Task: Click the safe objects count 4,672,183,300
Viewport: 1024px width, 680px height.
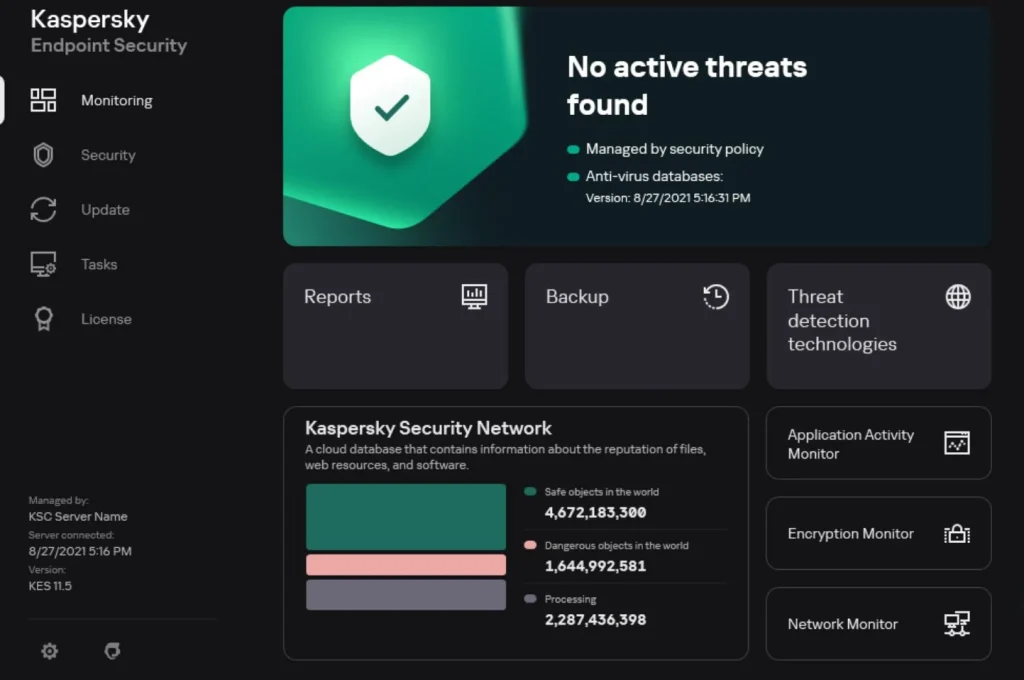Action: click(596, 513)
